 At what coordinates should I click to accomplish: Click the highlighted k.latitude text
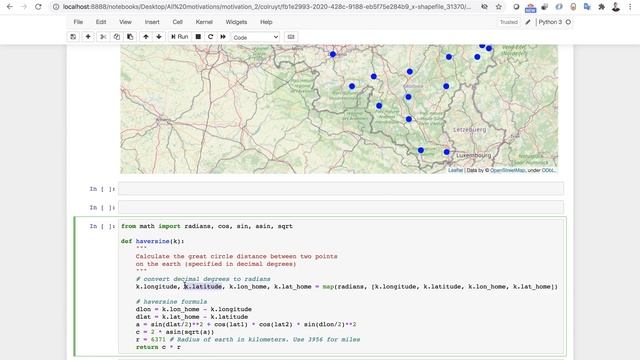[x=203, y=287]
